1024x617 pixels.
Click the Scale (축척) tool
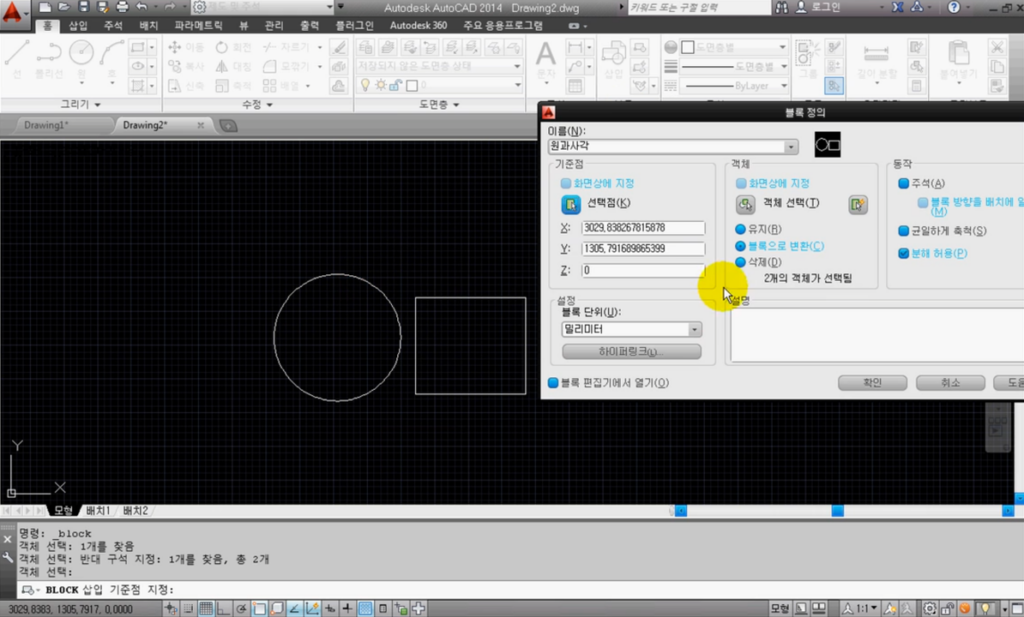[x=233, y=86]
